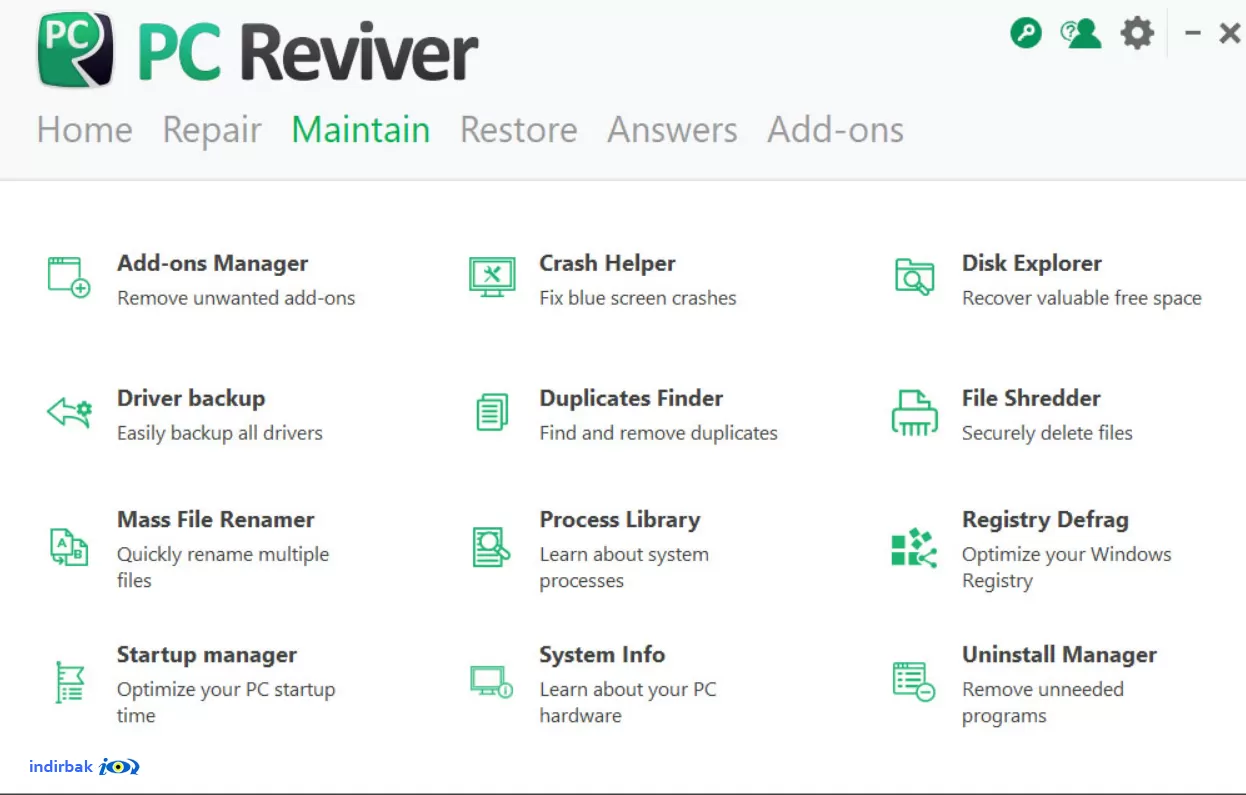Image resolution: width=1246 pixels, height=795 pixels.
Task: Open Startup manager title link
Action: (x=207, y=655)
